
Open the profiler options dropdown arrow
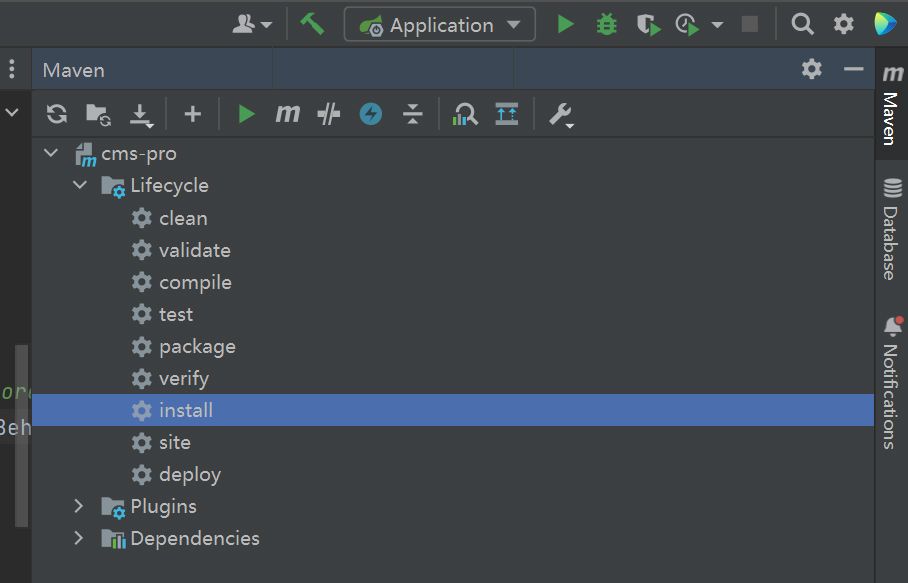[x=717, y=25]
